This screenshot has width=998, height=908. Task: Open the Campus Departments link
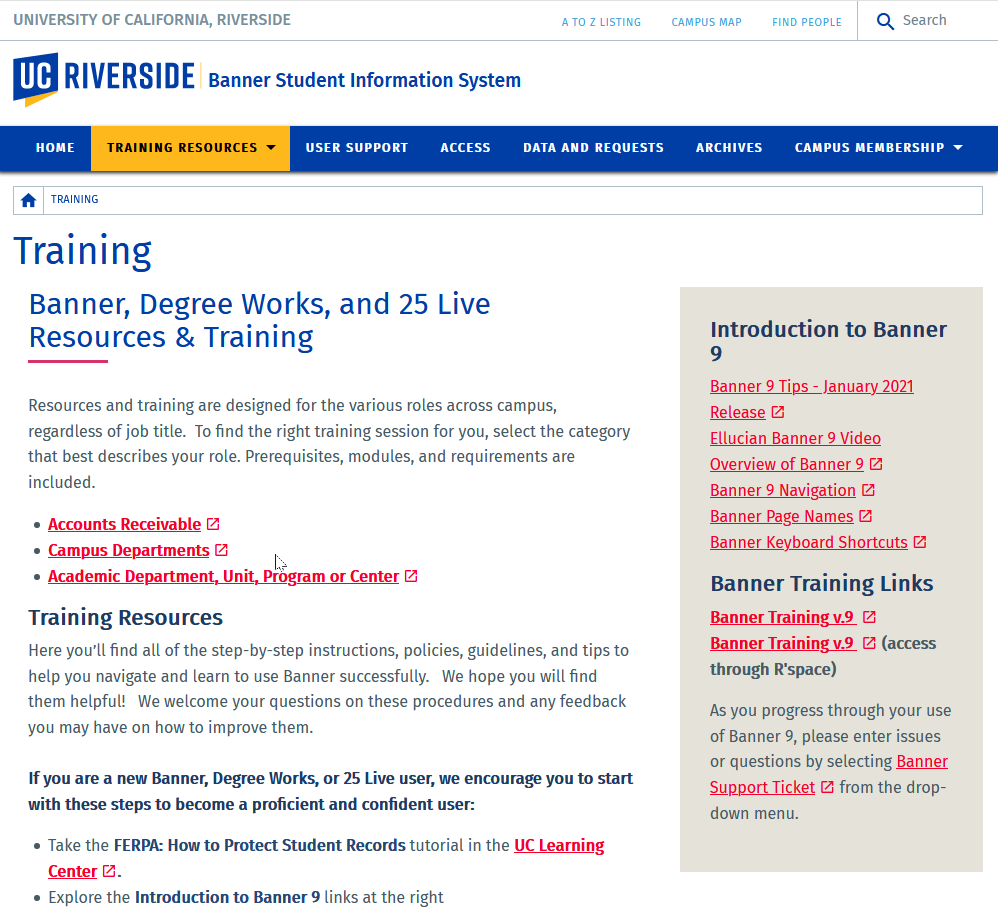129,550
